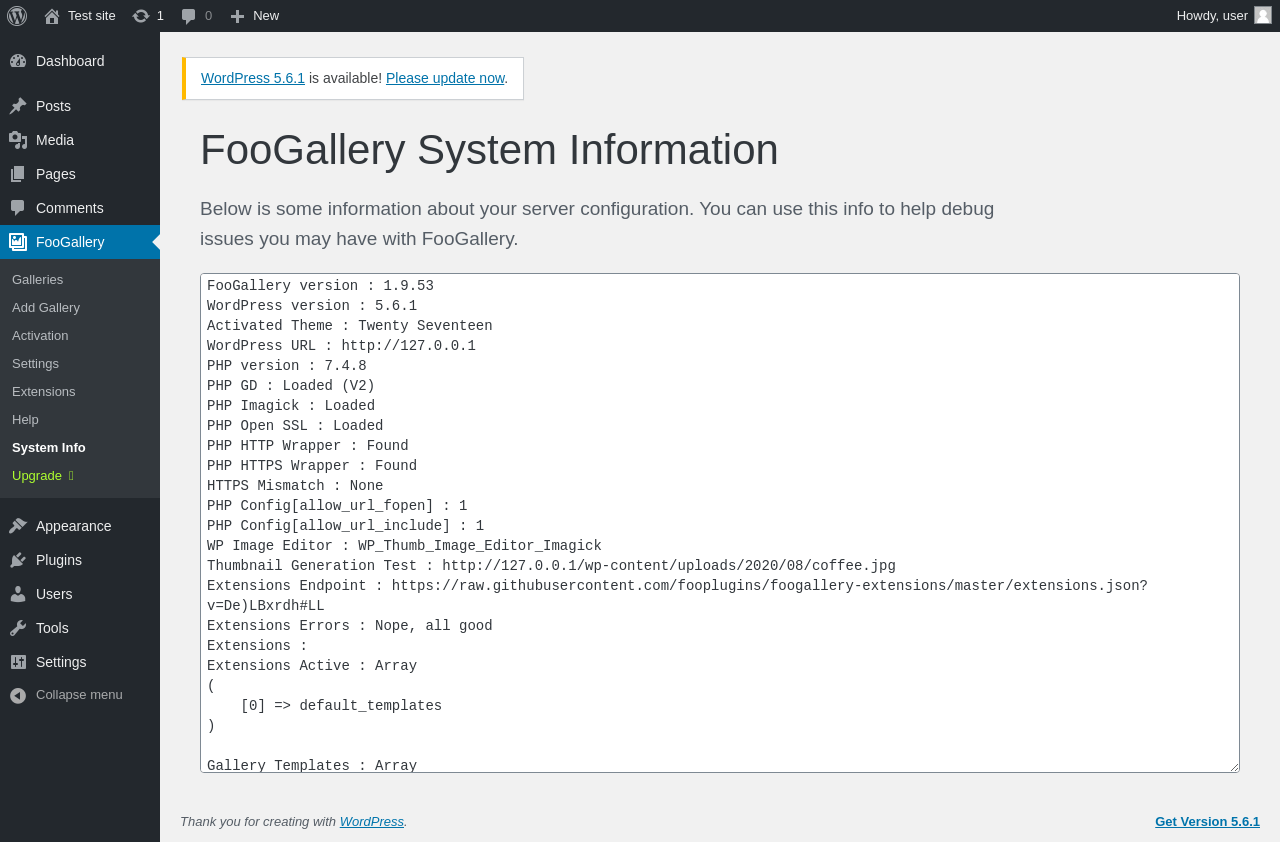Click the home icon beside Test site

click(52, 16)
